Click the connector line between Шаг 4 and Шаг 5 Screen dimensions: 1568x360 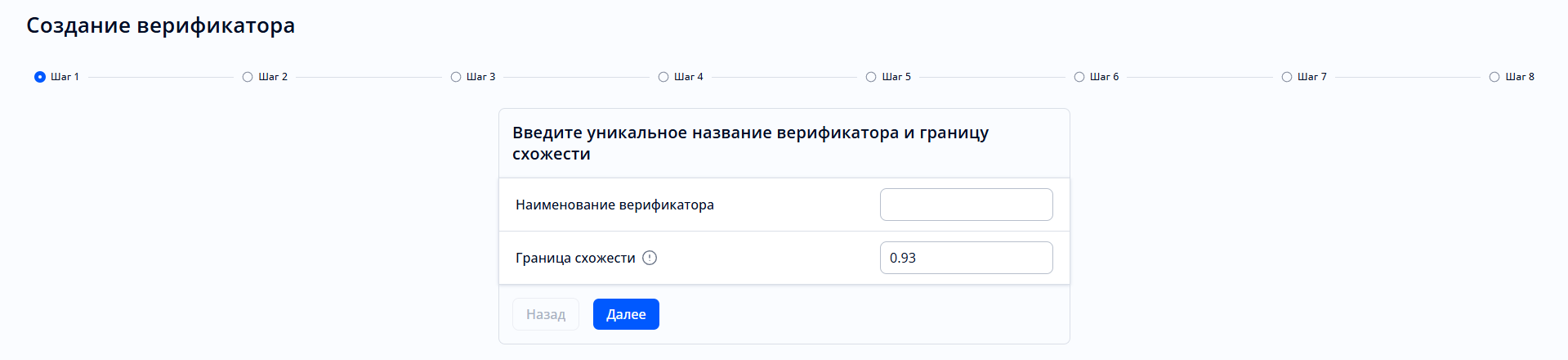pos(784,77)
